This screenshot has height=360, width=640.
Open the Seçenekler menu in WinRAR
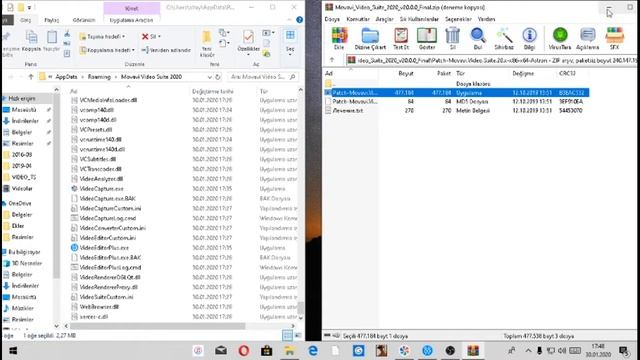tap(458, 19)
